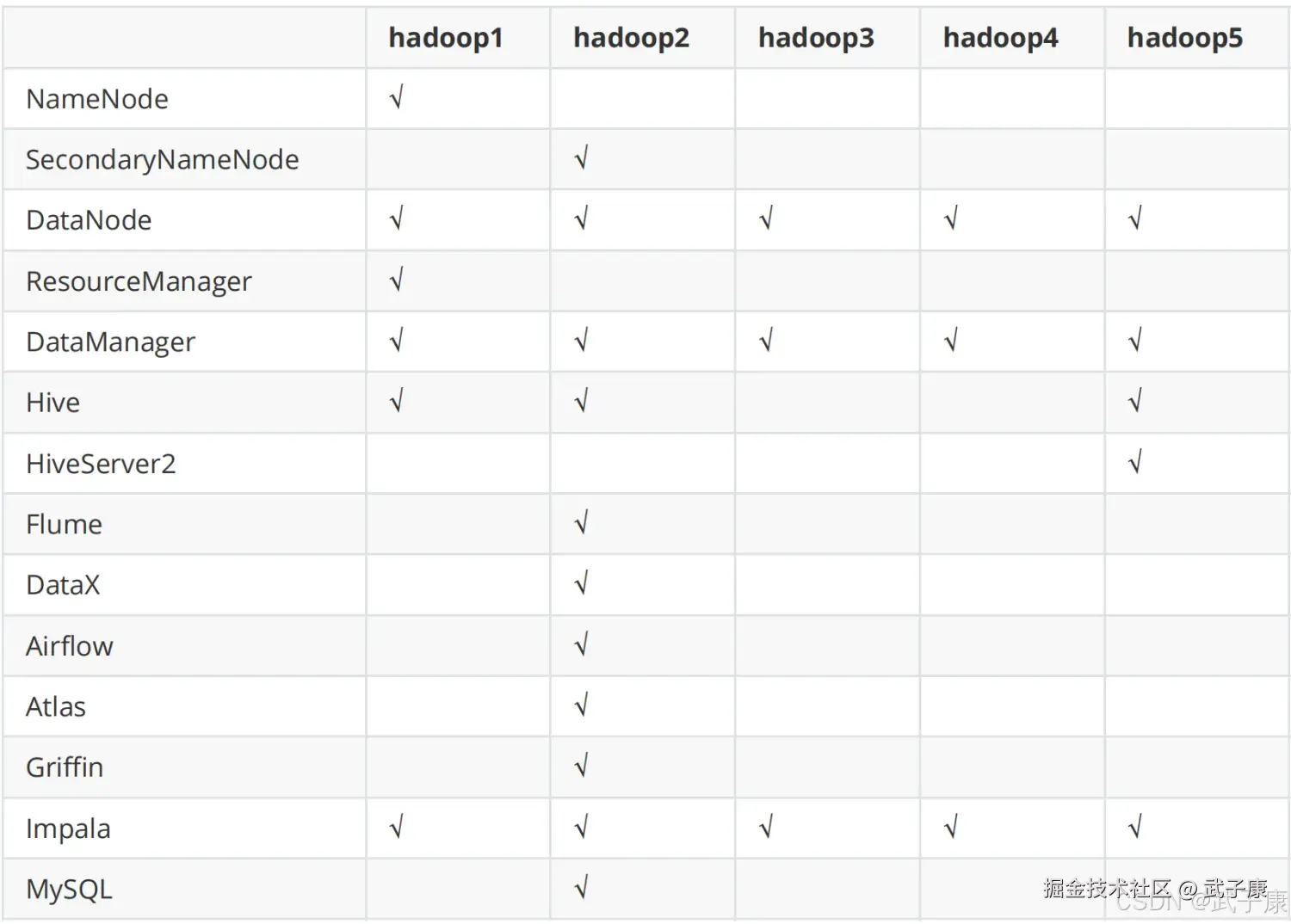Screen dimensions: 1291x924
Task: Click the Impala row label
Action: (x=68, y=829)
